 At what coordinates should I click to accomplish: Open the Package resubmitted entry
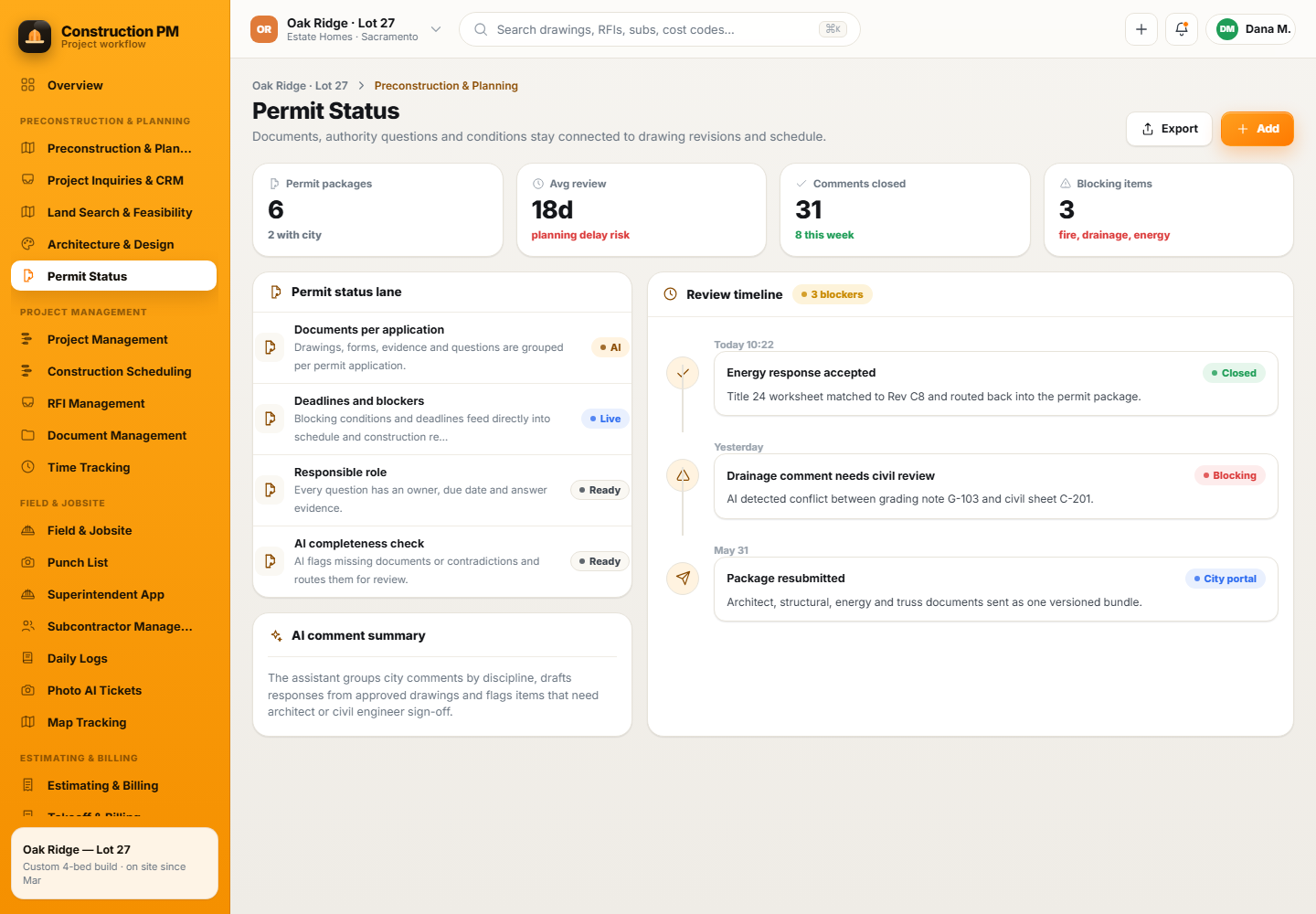[996, 590]
